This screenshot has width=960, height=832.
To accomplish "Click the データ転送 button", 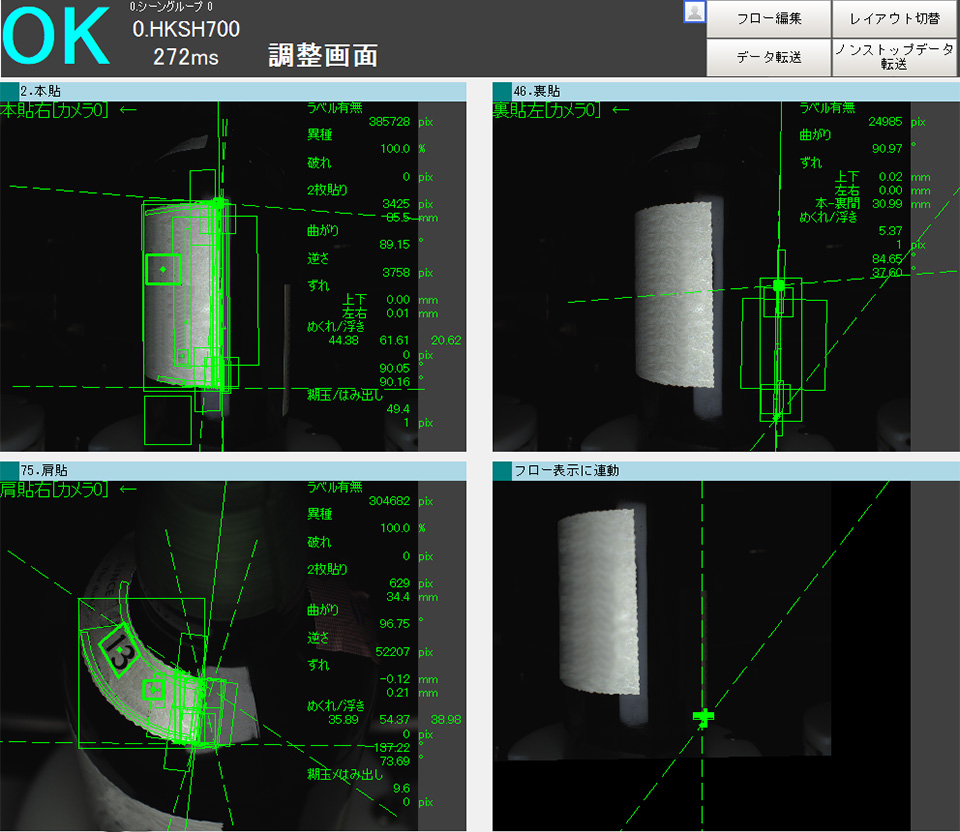I will [x=768, y=57].
